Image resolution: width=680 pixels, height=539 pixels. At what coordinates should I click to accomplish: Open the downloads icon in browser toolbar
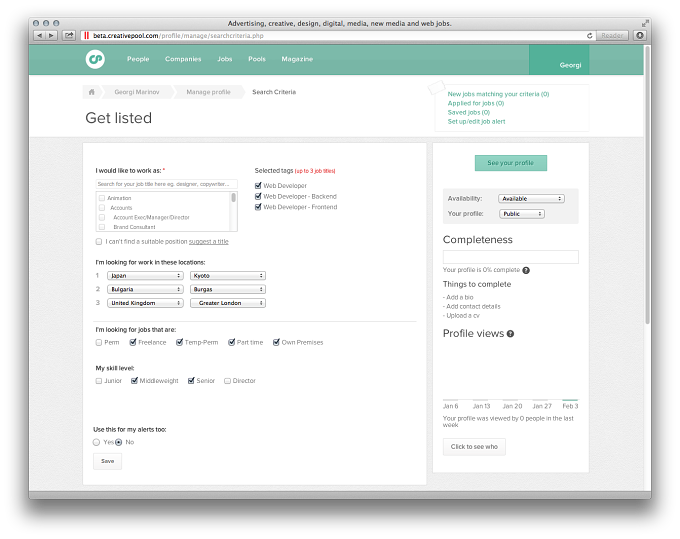click(640, 36)
